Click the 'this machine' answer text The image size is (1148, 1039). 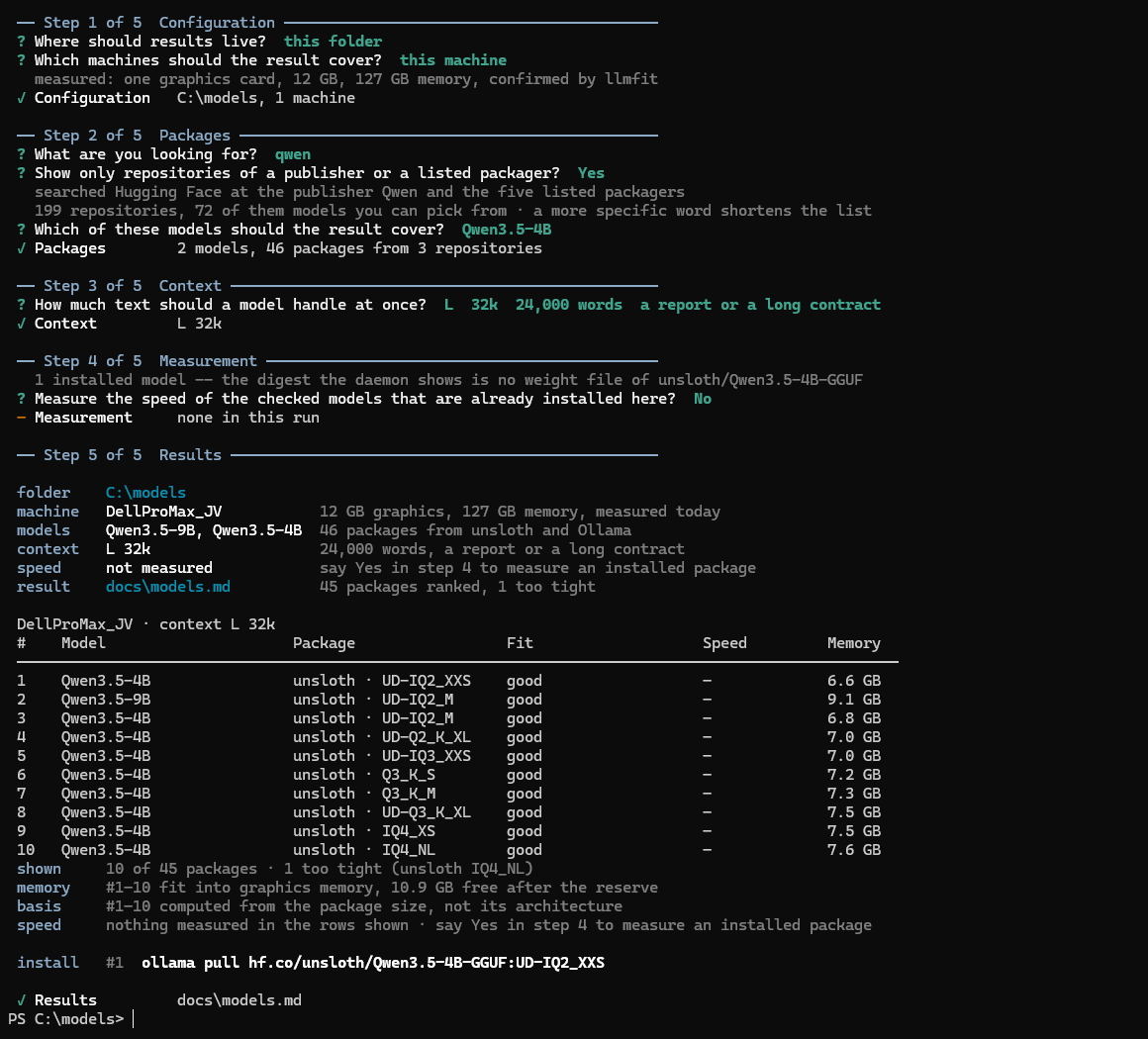(452, 60)
